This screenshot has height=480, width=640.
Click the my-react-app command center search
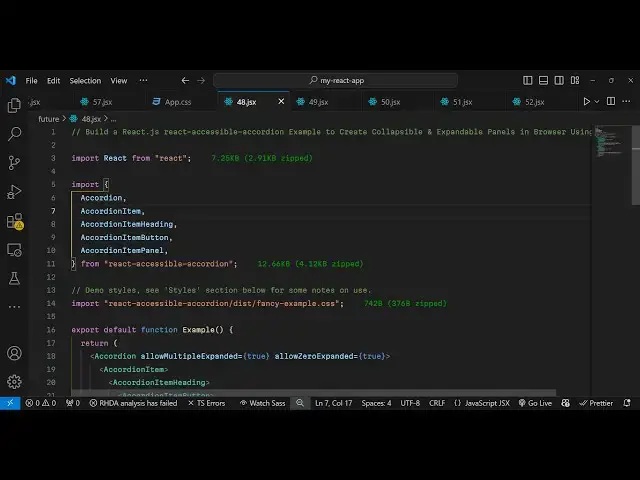(x=336, y=80)
